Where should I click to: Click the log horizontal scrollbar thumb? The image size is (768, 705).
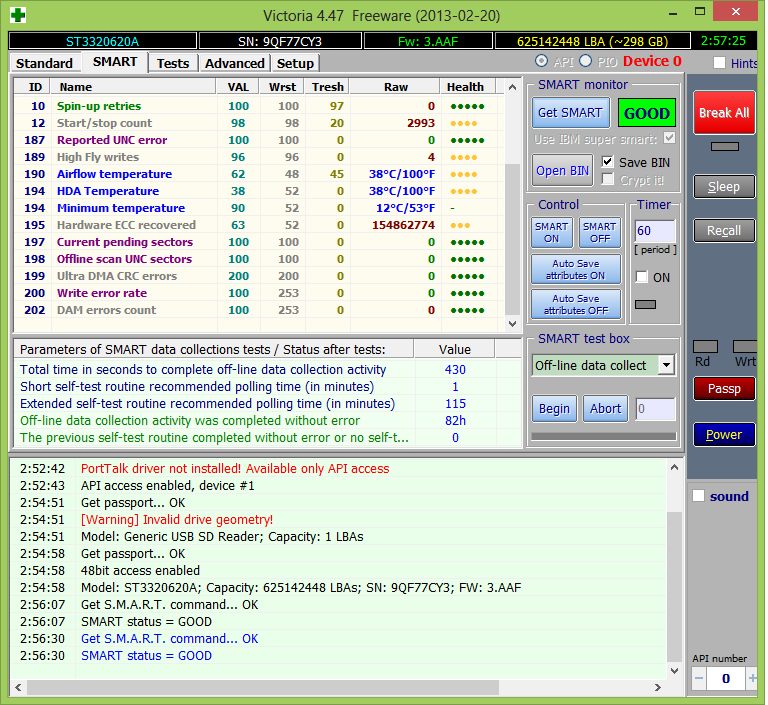pos(263,687)
